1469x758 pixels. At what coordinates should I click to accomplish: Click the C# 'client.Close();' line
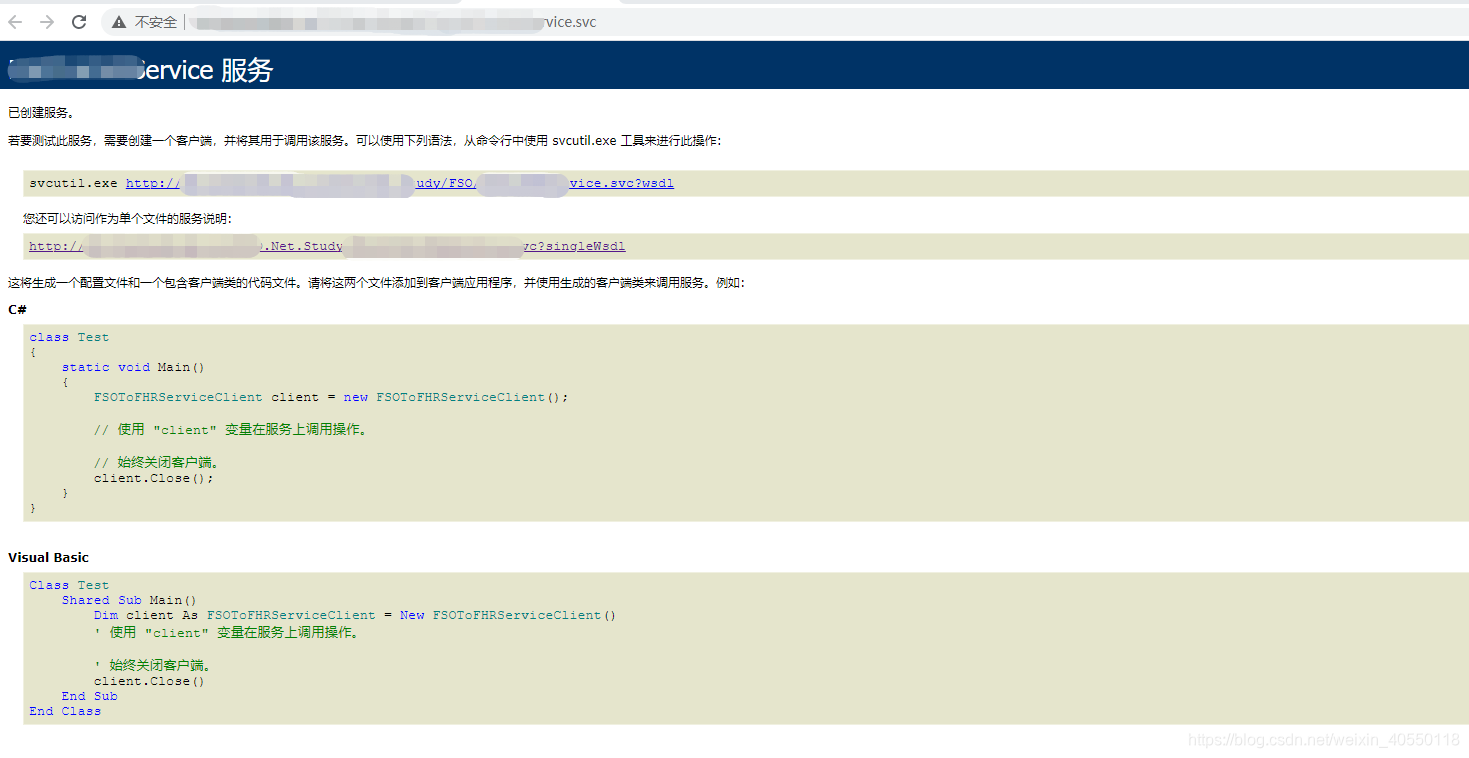click(154, 478)
